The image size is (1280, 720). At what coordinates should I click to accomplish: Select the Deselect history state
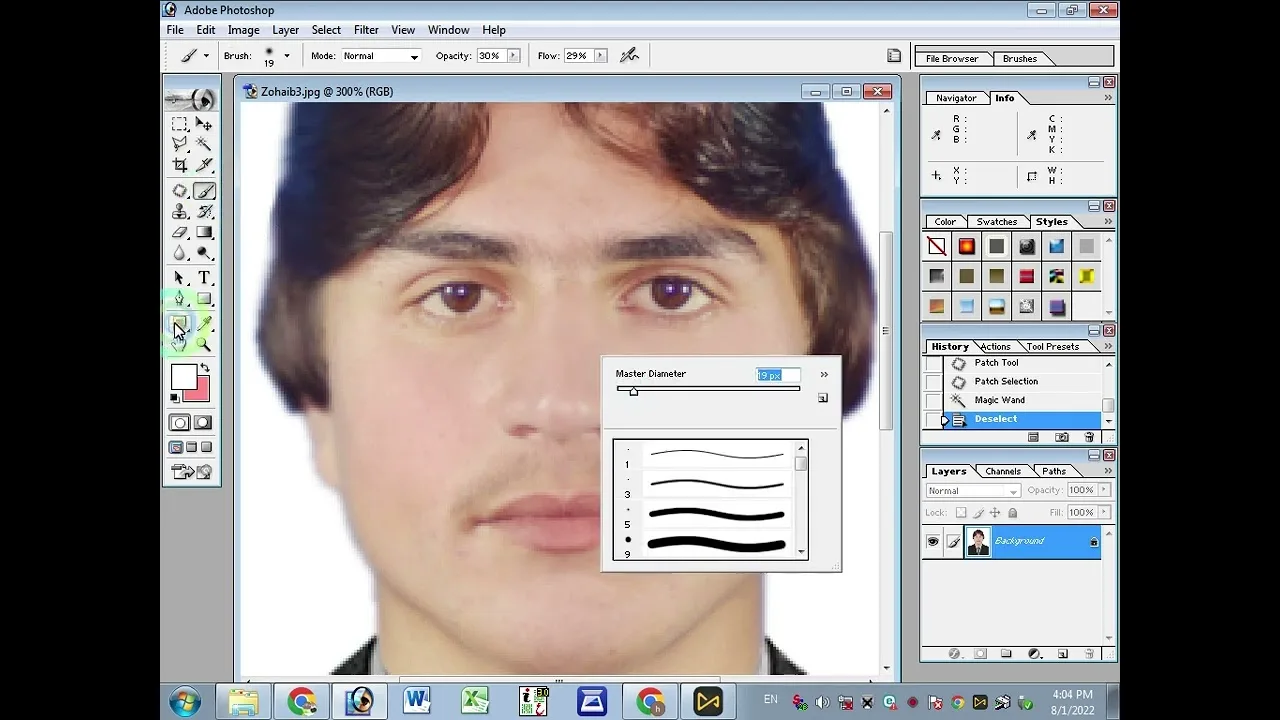coord(995,419)
